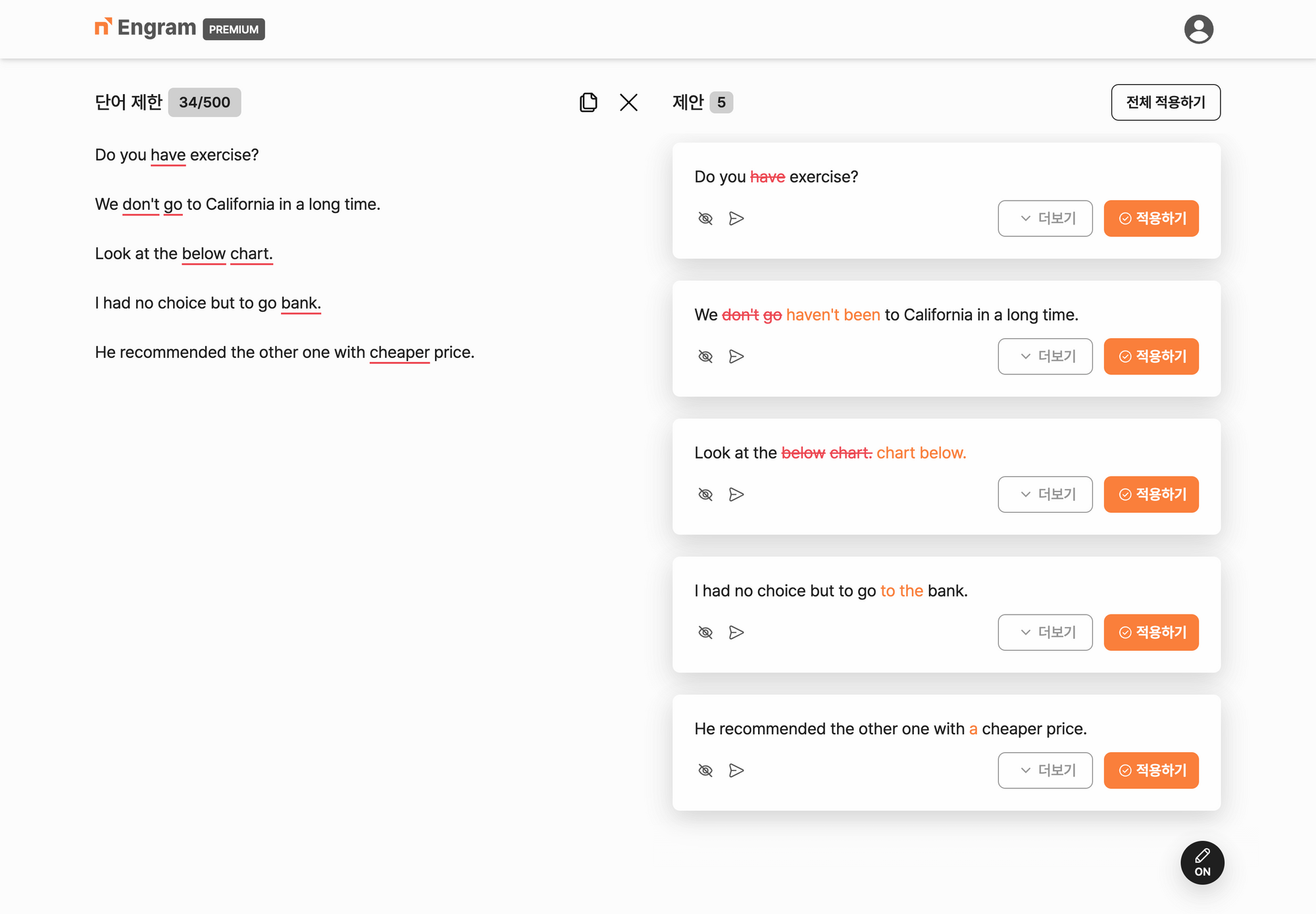Click the Engram logo
Image resolution: width=1316 pixels, height=914 pixels.
pos(146,28)
